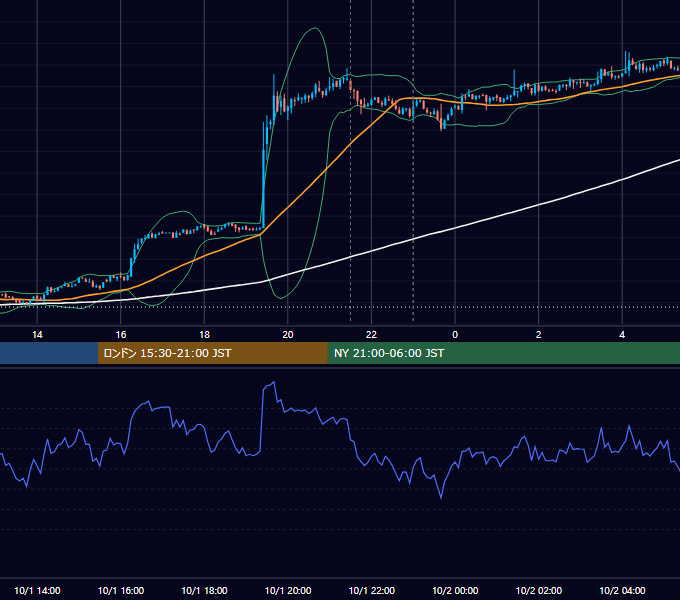The image size is (680, 600).
Task: Click the 10/2 04:00 date label
Action: [x=622, y=590]
